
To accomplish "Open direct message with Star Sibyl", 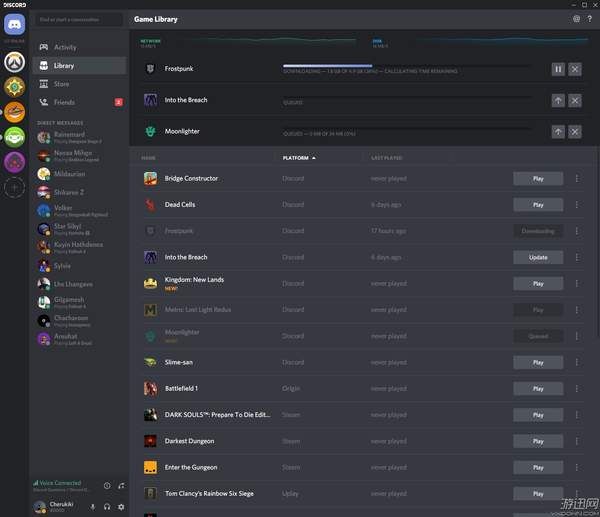I will coord(79,229).
